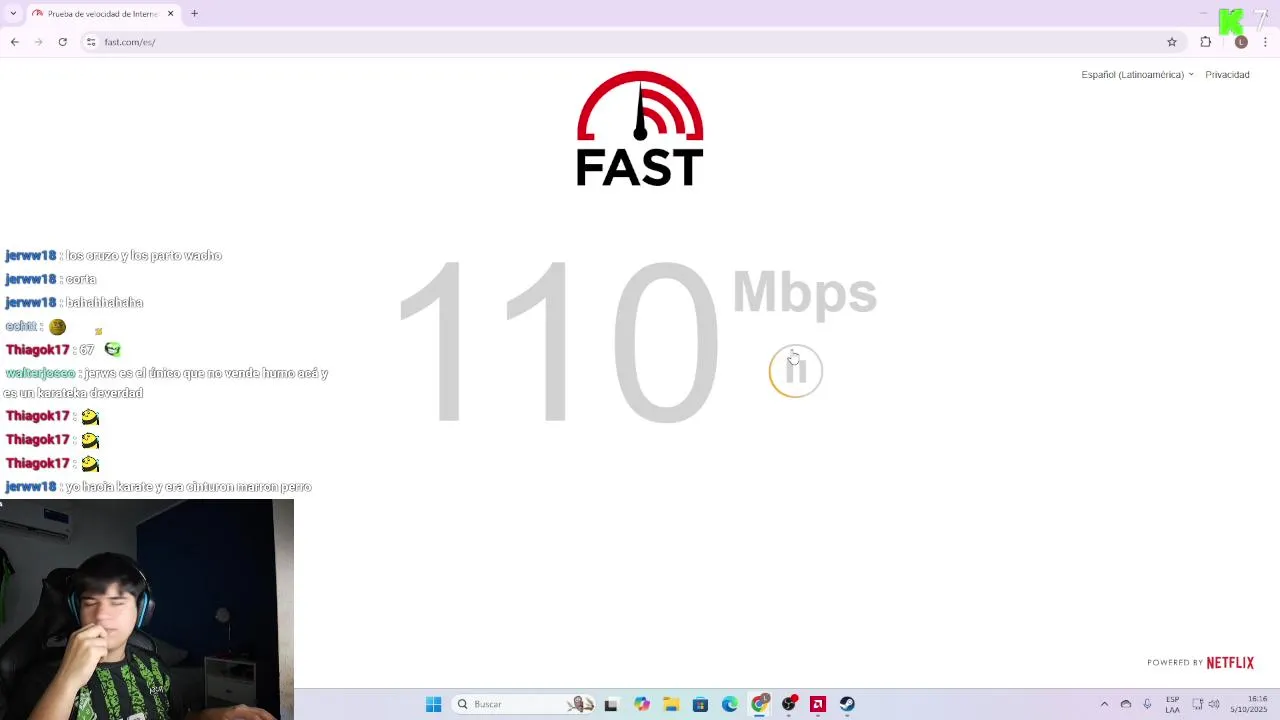Click the webcam video overlay
This screenshot has width=1280, height=720.
[147, 610]
